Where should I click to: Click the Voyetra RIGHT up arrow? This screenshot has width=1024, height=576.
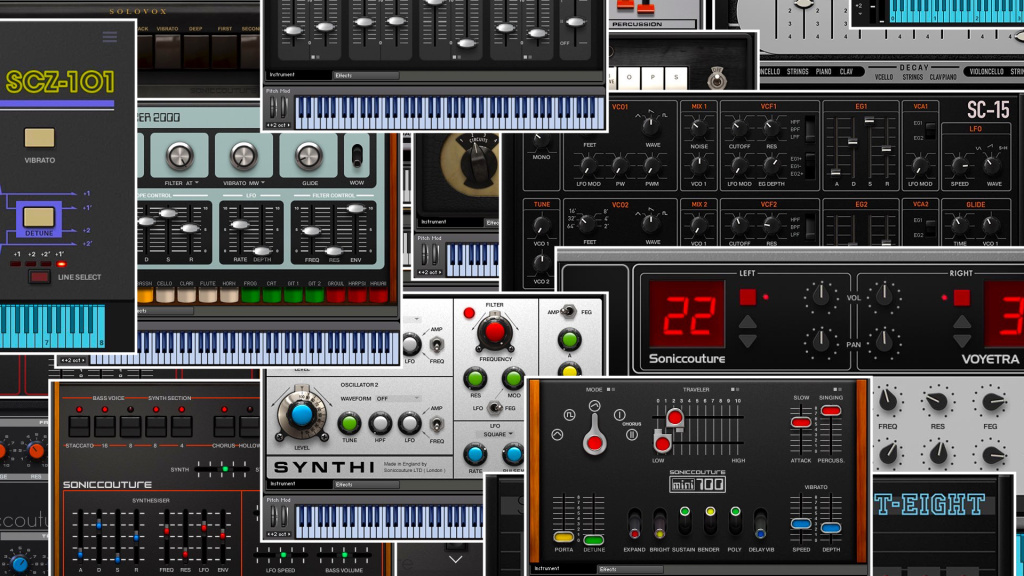coord(962,321)
